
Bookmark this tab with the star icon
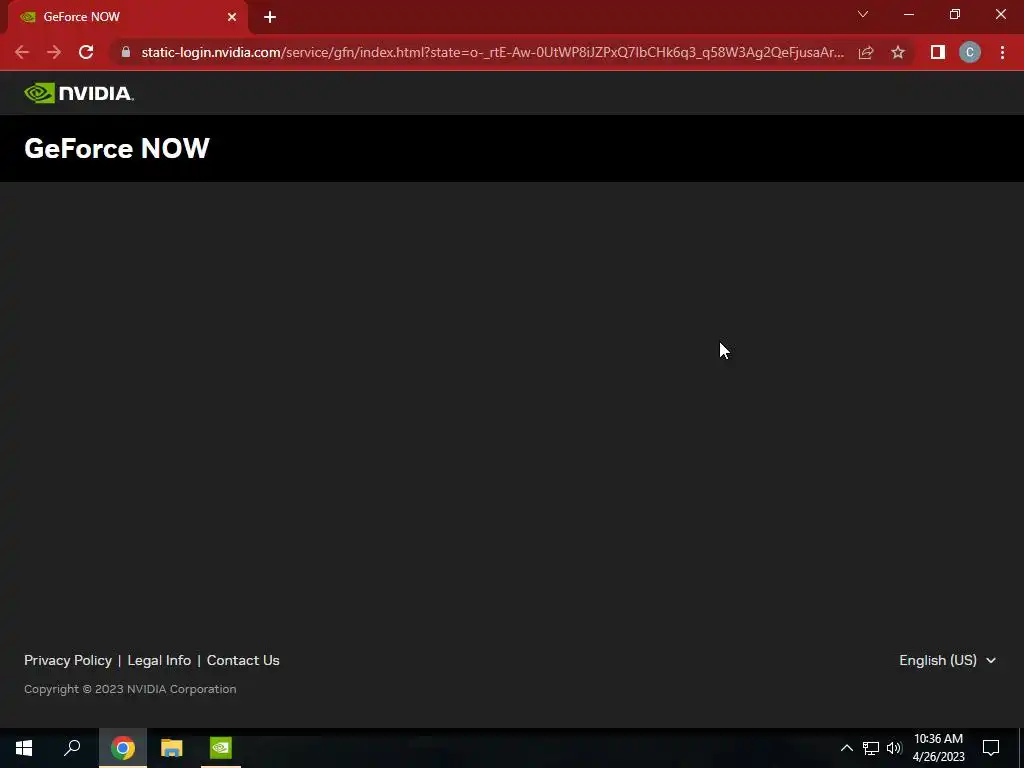898,52
